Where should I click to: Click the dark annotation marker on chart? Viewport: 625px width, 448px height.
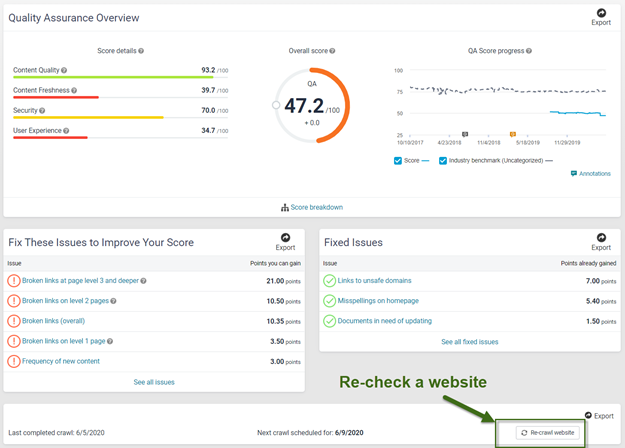point(465,134)
